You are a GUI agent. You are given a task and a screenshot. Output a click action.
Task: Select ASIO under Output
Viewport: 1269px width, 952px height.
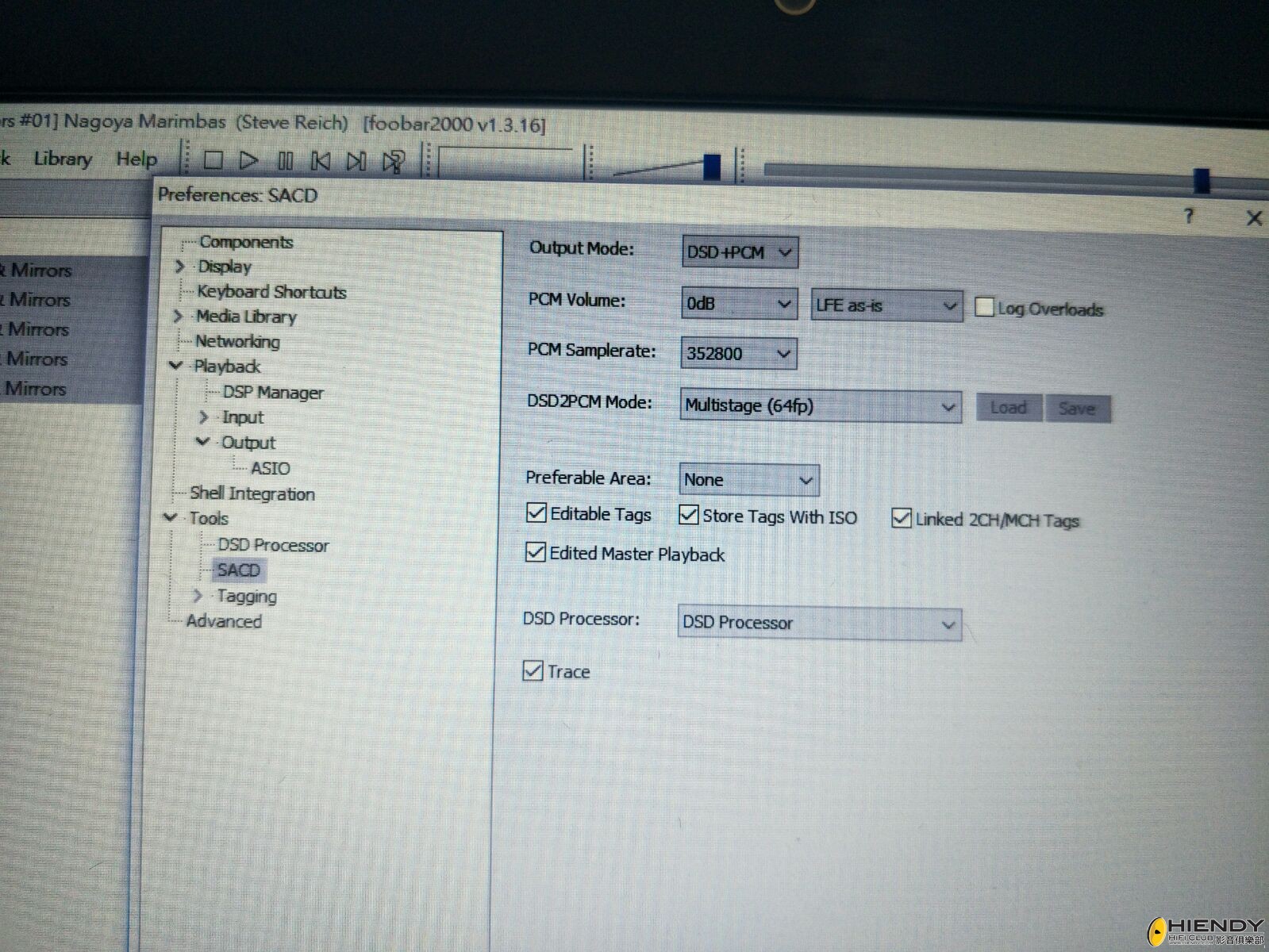tap(270, 468)
